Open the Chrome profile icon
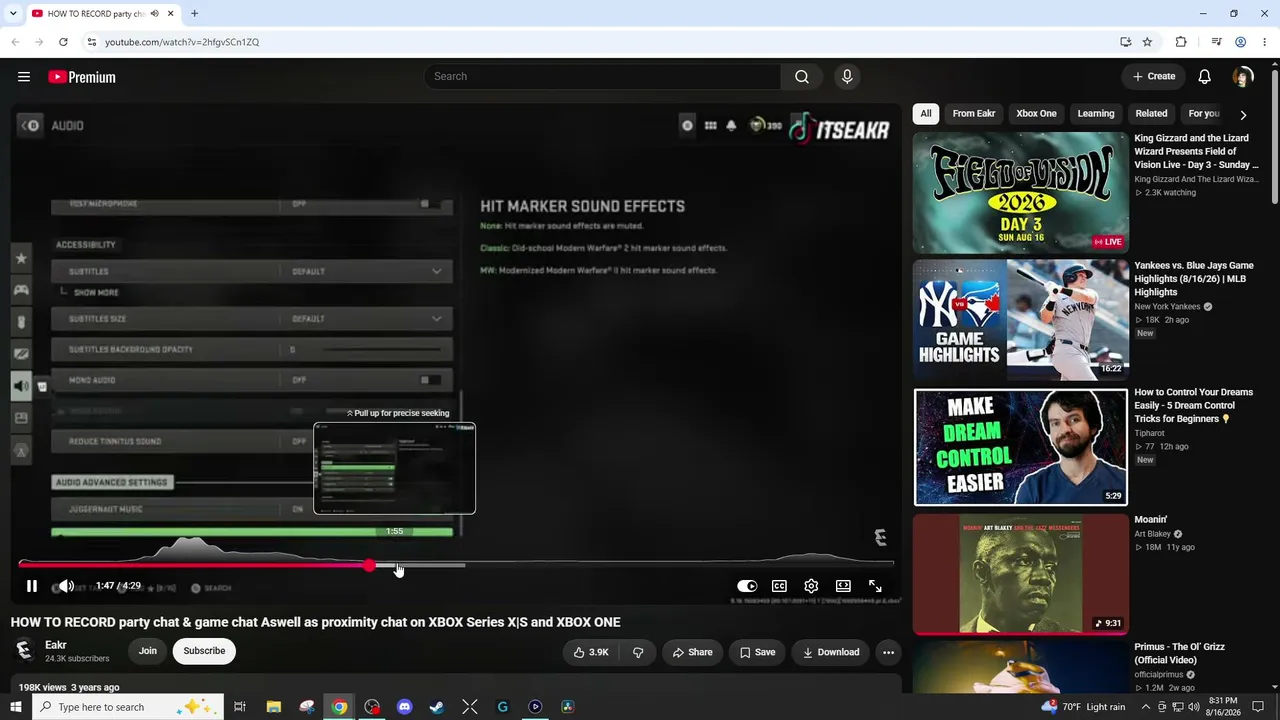This screenshot has width=1280, height=720. (1240, 42)
